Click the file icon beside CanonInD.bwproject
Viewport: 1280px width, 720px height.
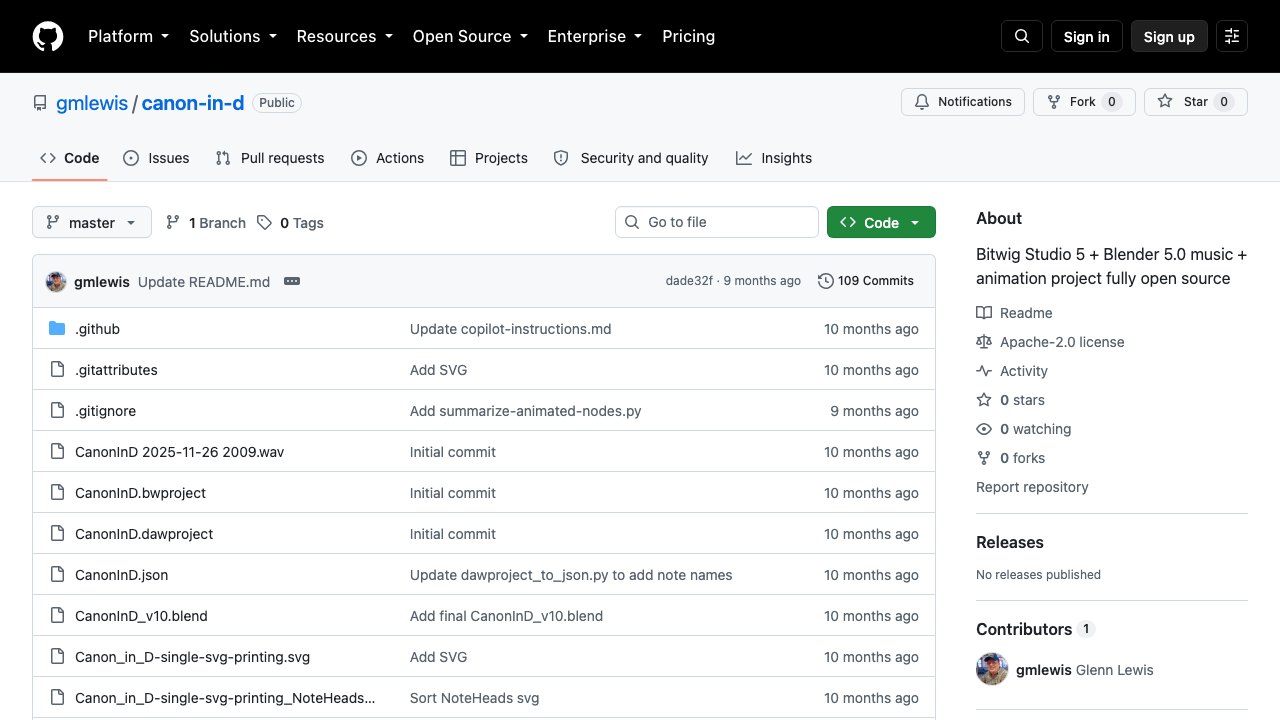pyautogui.click(x=57, y=493)
